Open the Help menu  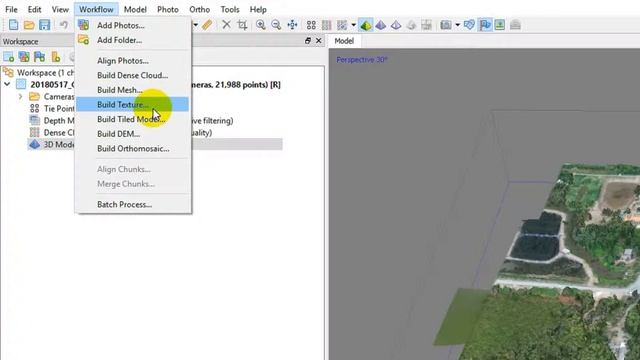click(258, 9)
